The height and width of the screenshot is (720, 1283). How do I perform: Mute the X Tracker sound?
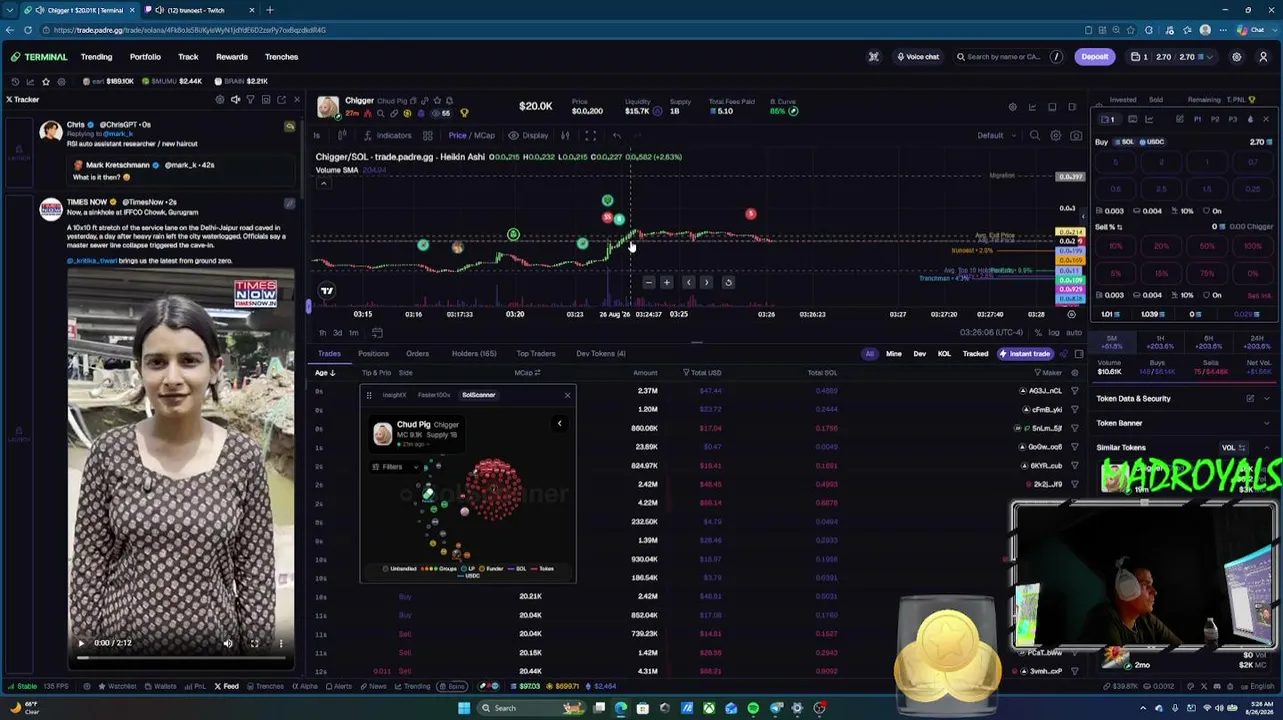(235, 99)
